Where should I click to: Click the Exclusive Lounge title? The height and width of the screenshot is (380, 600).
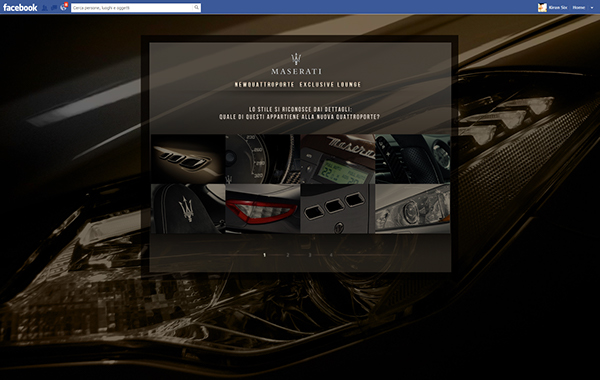coord(330,85)
